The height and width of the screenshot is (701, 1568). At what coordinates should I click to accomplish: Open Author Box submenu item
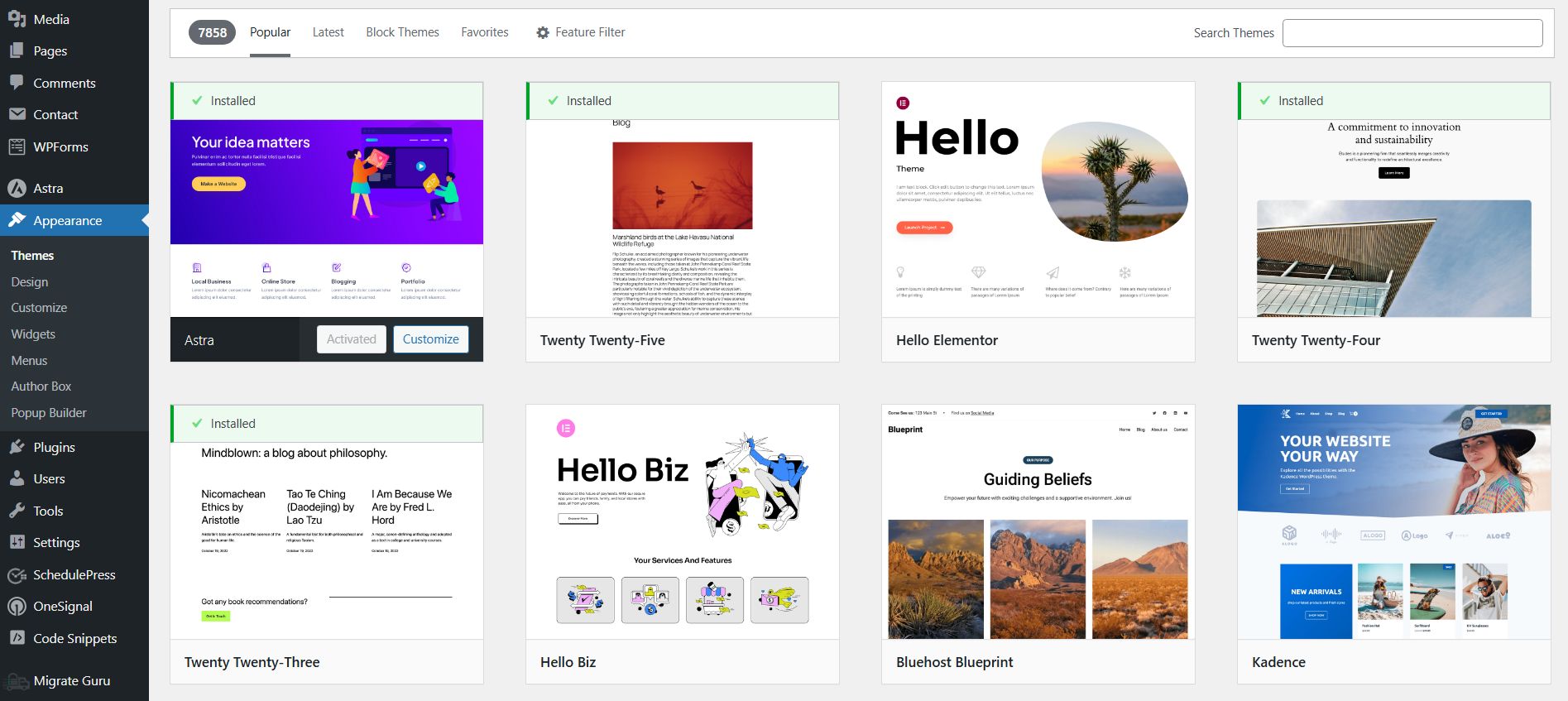41,387
